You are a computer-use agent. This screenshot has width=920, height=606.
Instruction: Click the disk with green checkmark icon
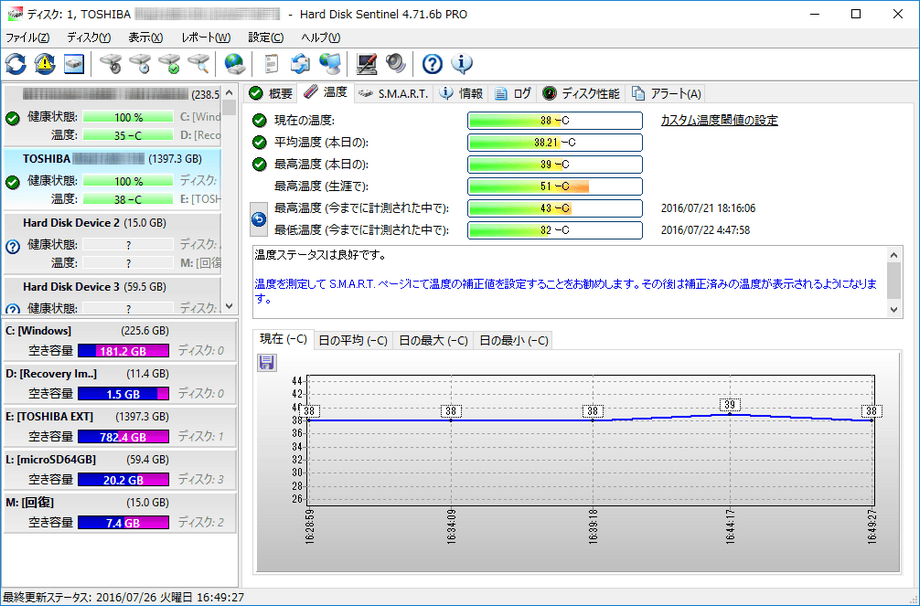tap(170, 63)
